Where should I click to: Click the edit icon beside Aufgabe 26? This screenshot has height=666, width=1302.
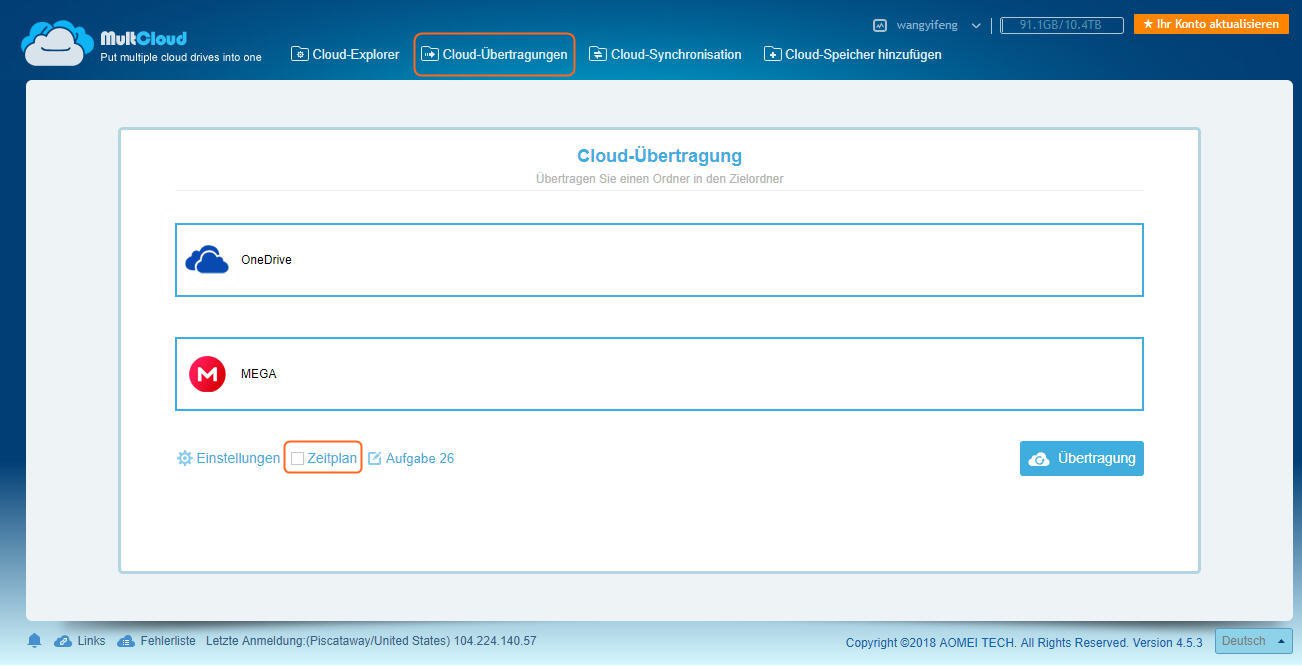(x=375, y=459)
